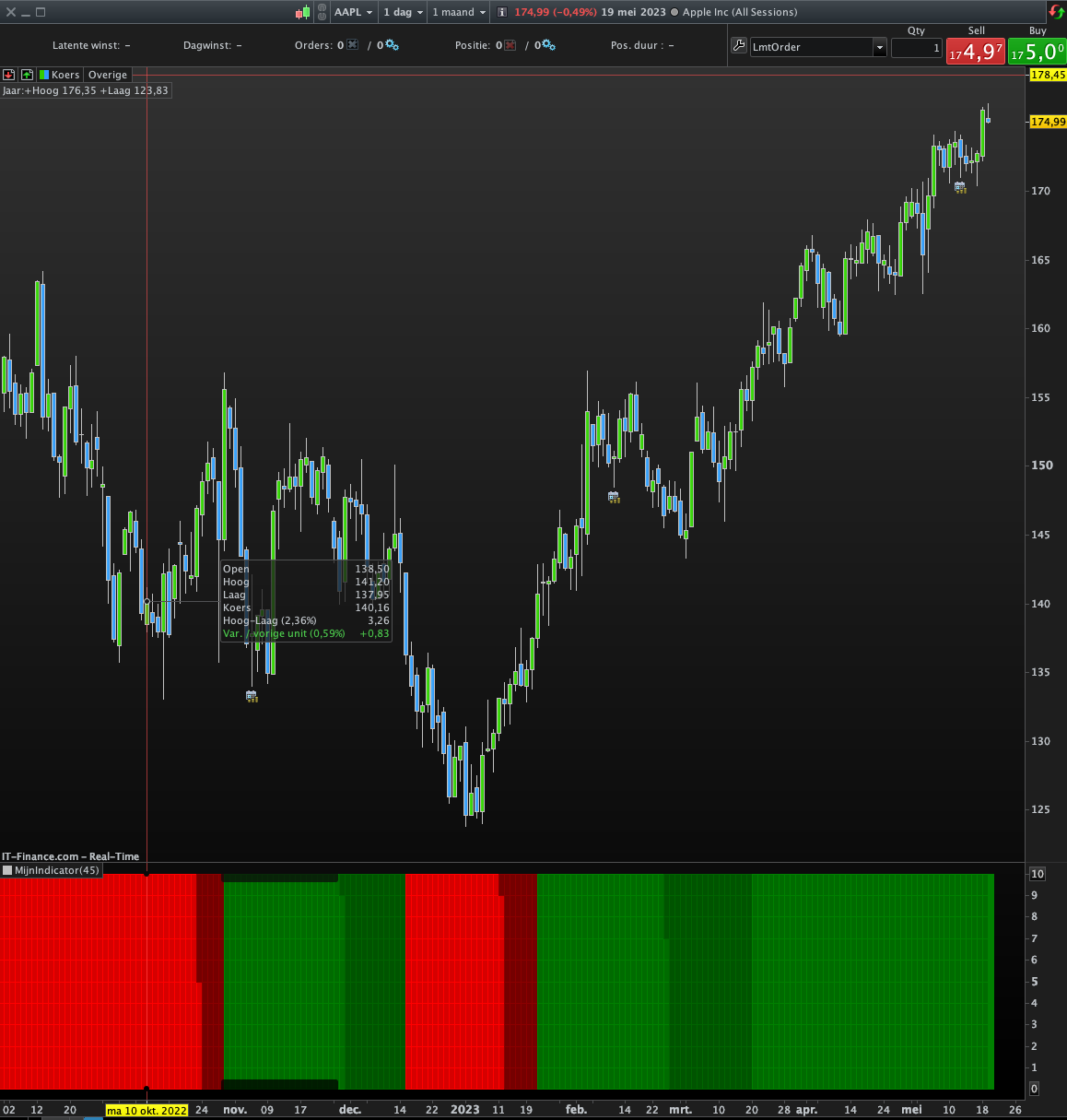
Task: Click the red-green sync arrows icon
Action: [1056, 11]
